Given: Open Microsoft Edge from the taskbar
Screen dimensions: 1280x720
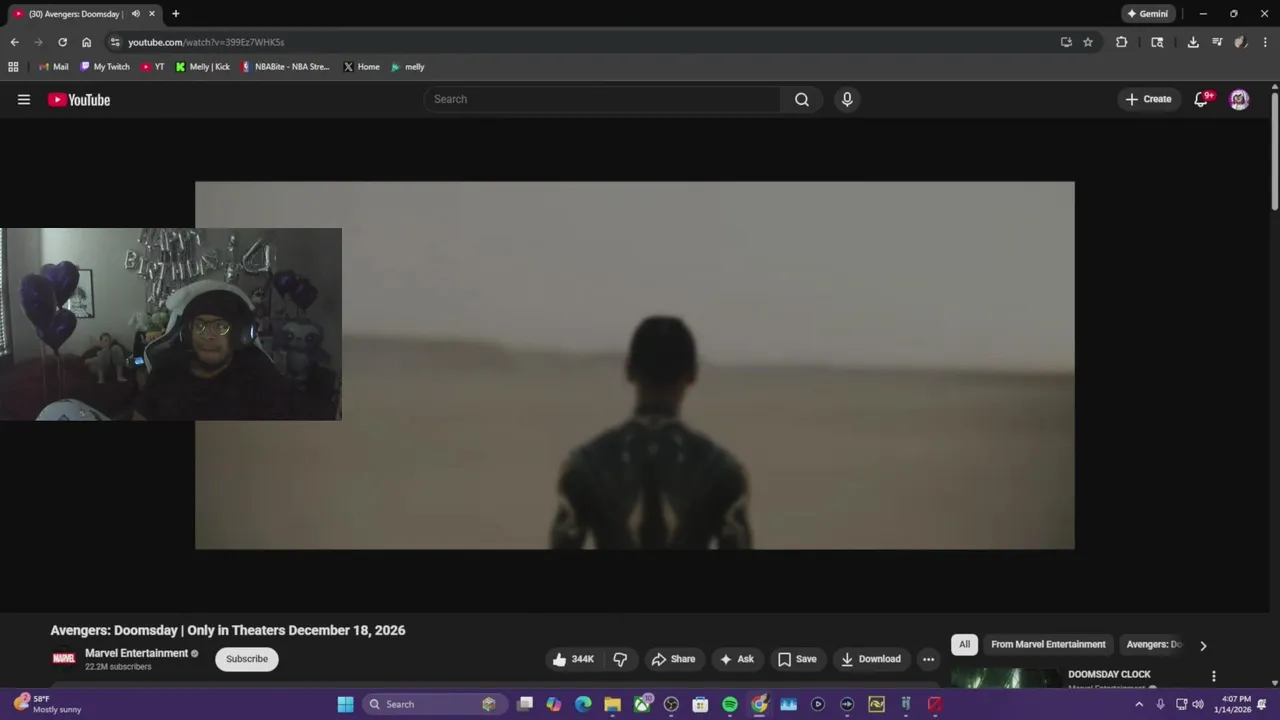Looking at the screenshot, I should (x=583, y=704).
